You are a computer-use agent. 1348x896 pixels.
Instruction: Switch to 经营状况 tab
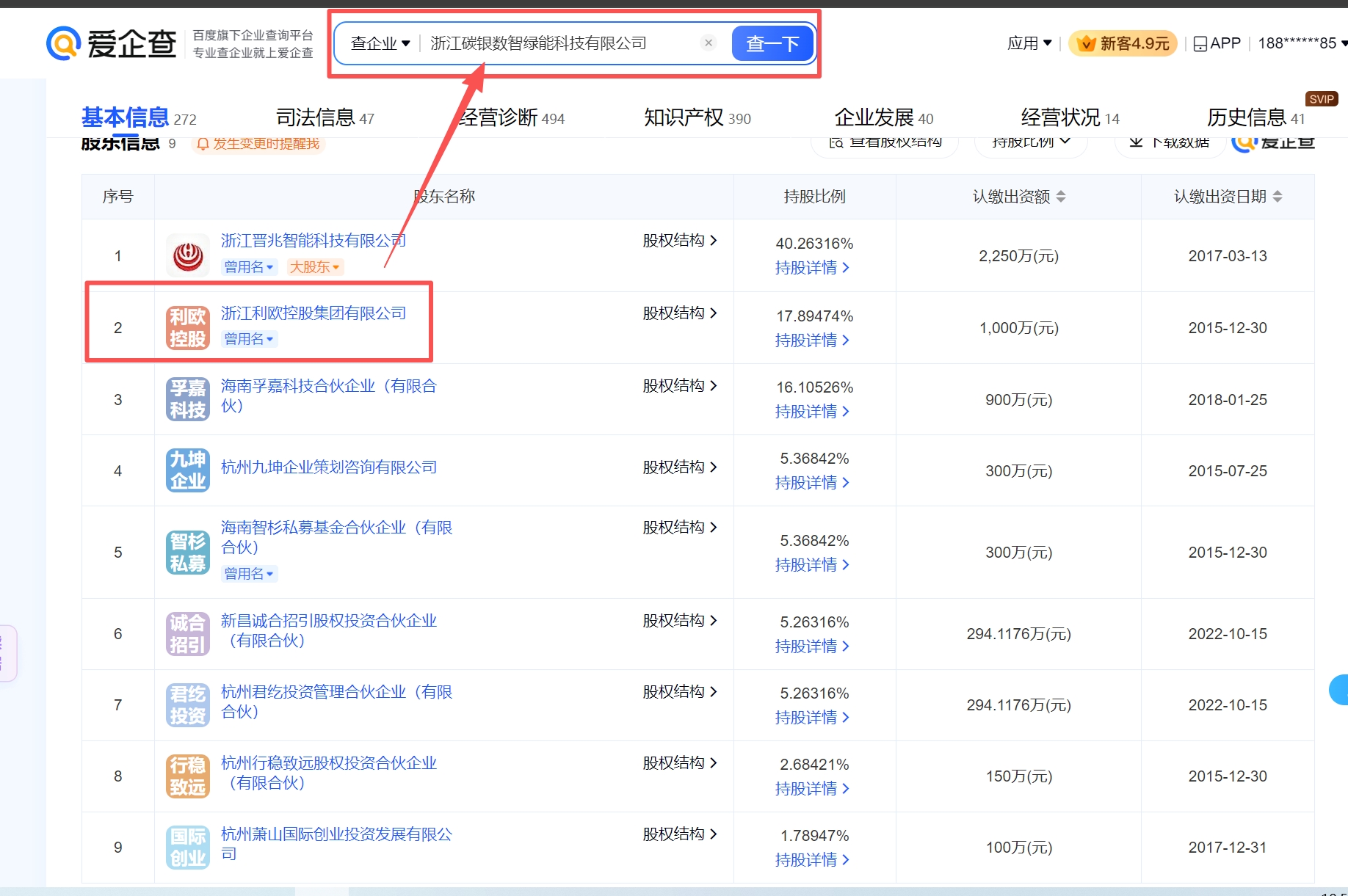coord(1070,117)
